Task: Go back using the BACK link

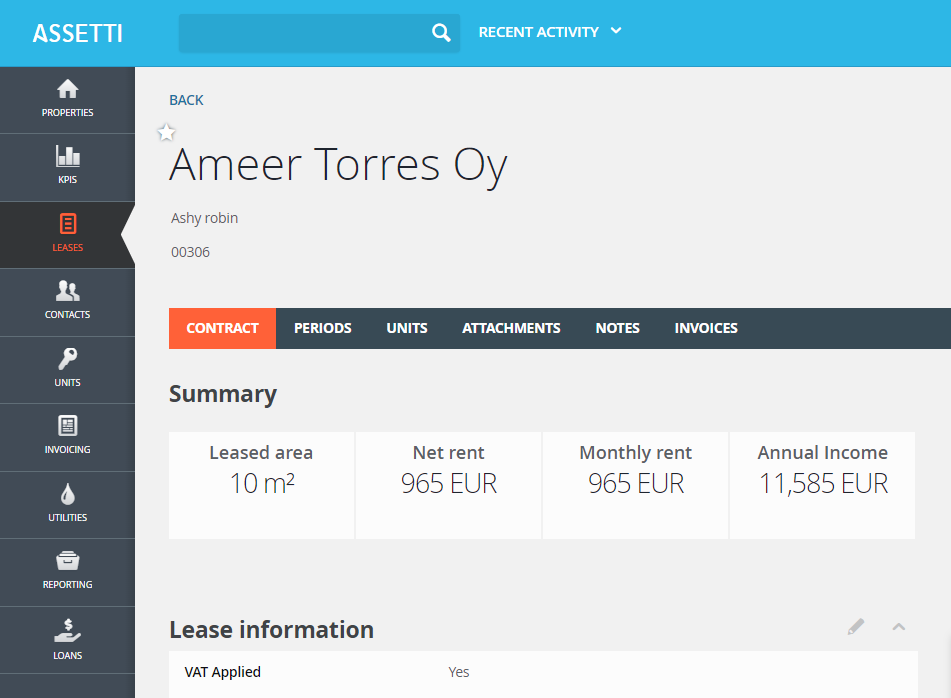Action: click(186, 100)
